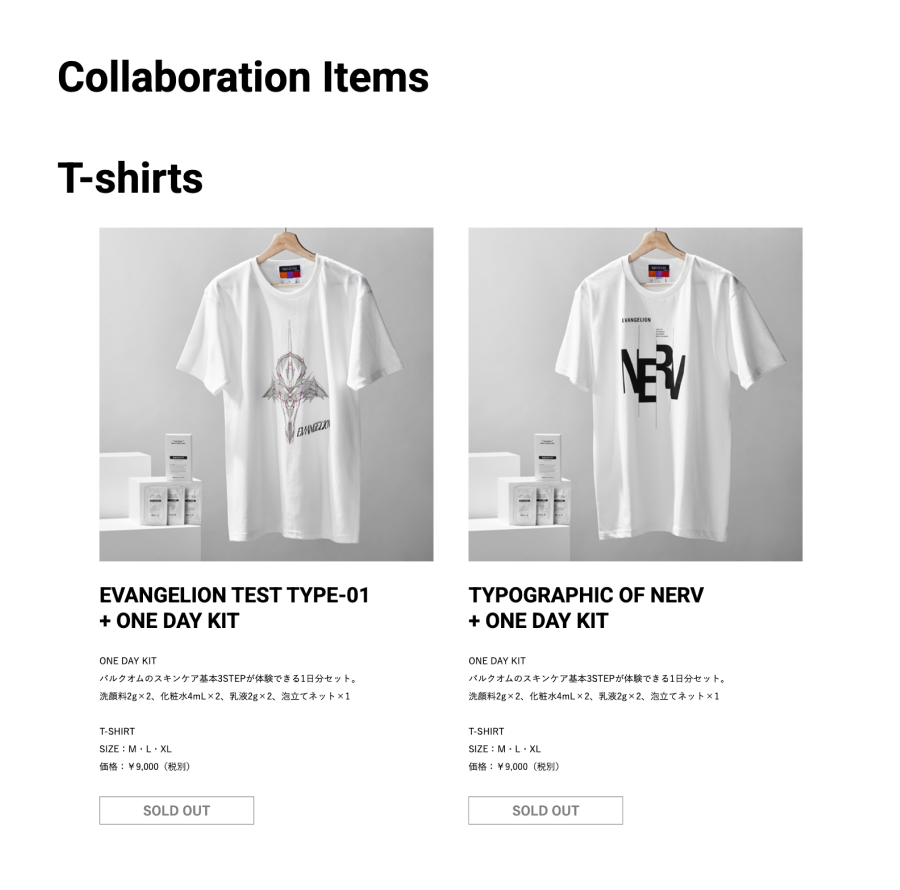Click the right product's ¥9,000 price line

[x=514, y=767]
